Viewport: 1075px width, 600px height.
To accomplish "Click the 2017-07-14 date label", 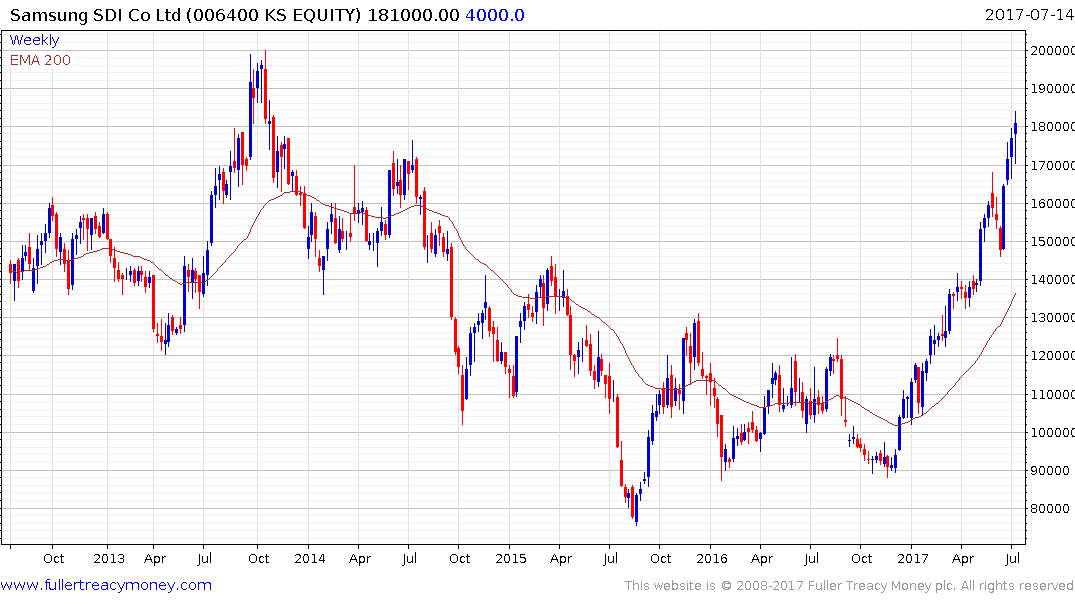I will click(x=1029, y=14).
